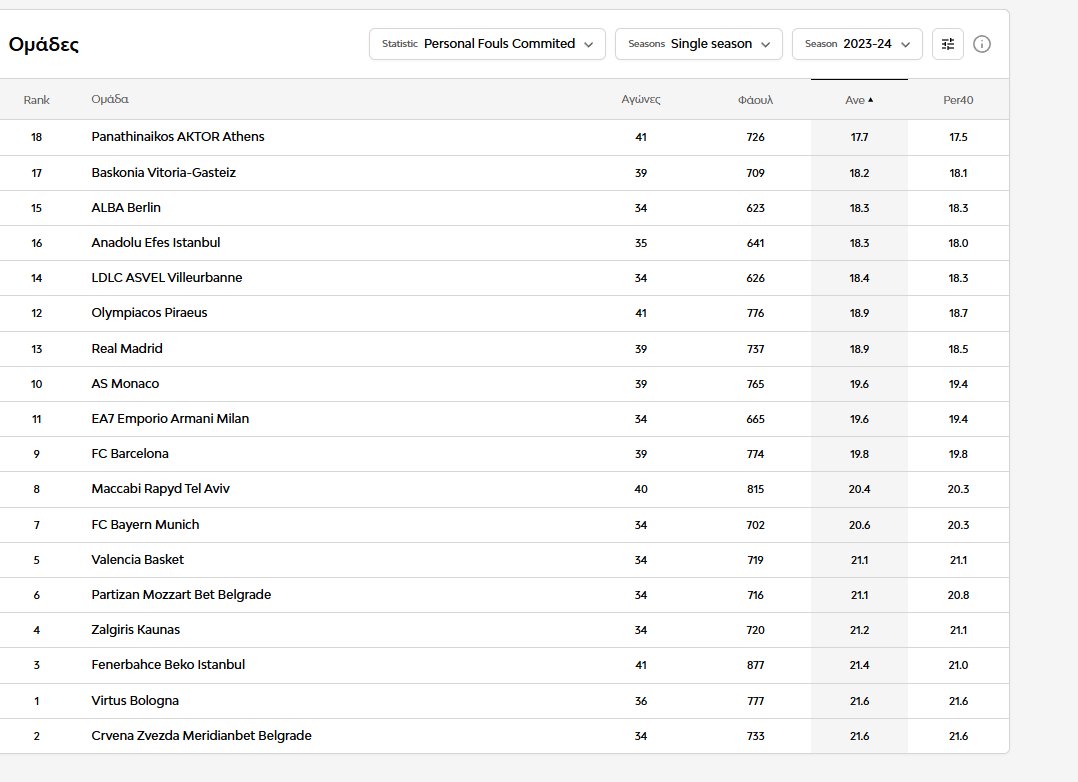Open Fenerbahce Beko Istanbul team
1078x782 pixels.
(168, 664)
